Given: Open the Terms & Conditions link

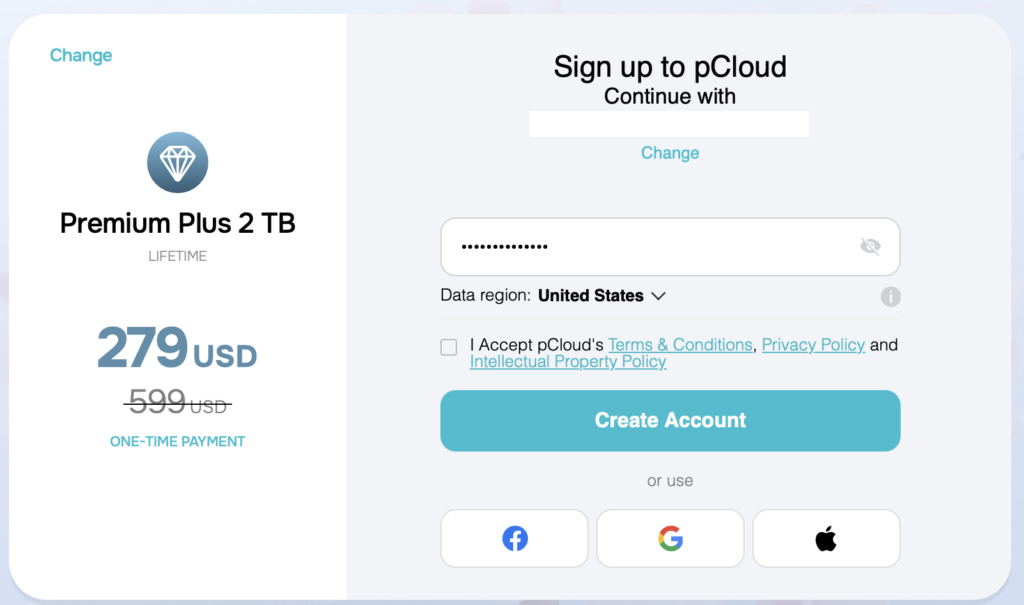Looking at the screenshot, I should click(680, 345).
